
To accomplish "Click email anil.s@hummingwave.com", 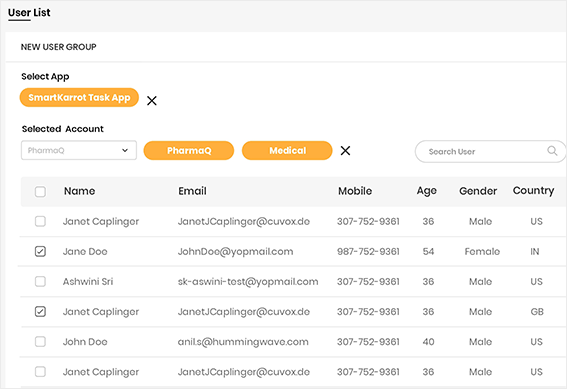I will pos(243,342).
